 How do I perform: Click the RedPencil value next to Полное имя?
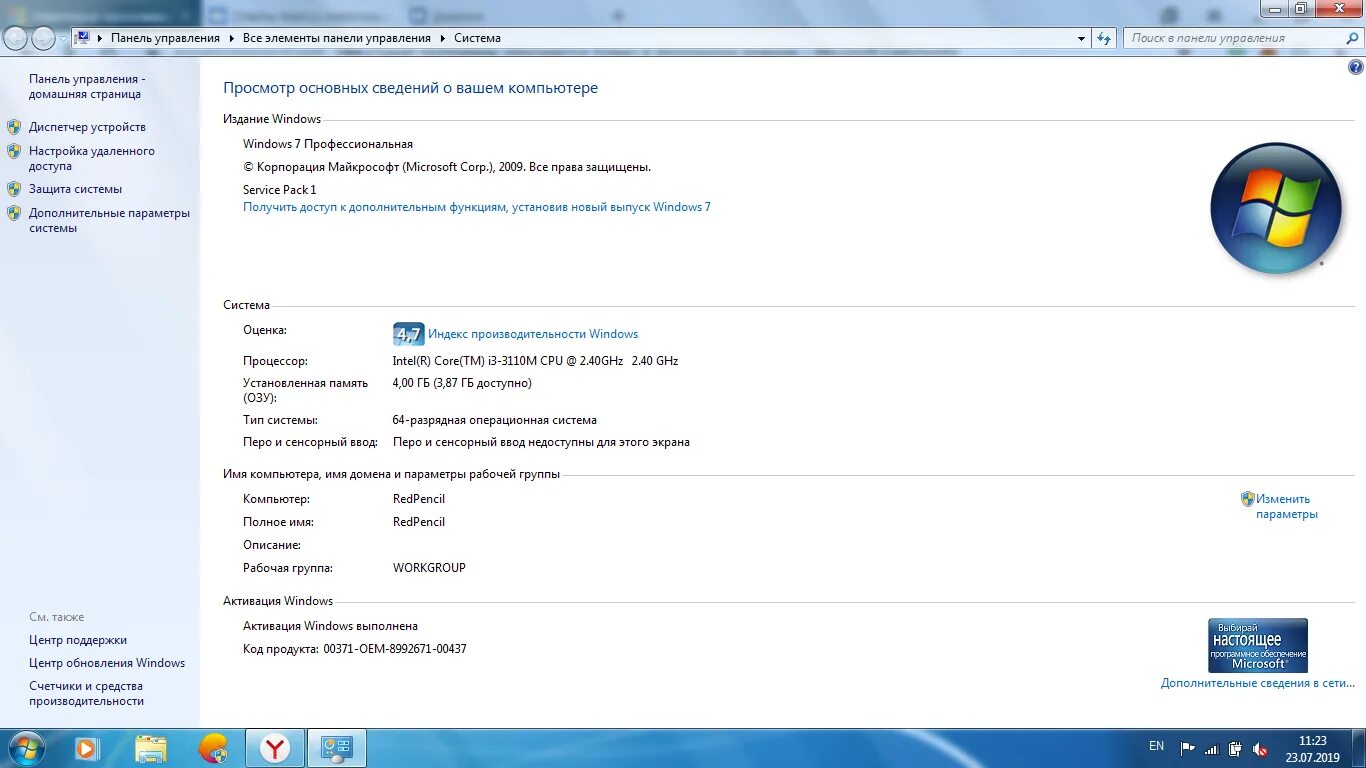click(x=419, y=522)
